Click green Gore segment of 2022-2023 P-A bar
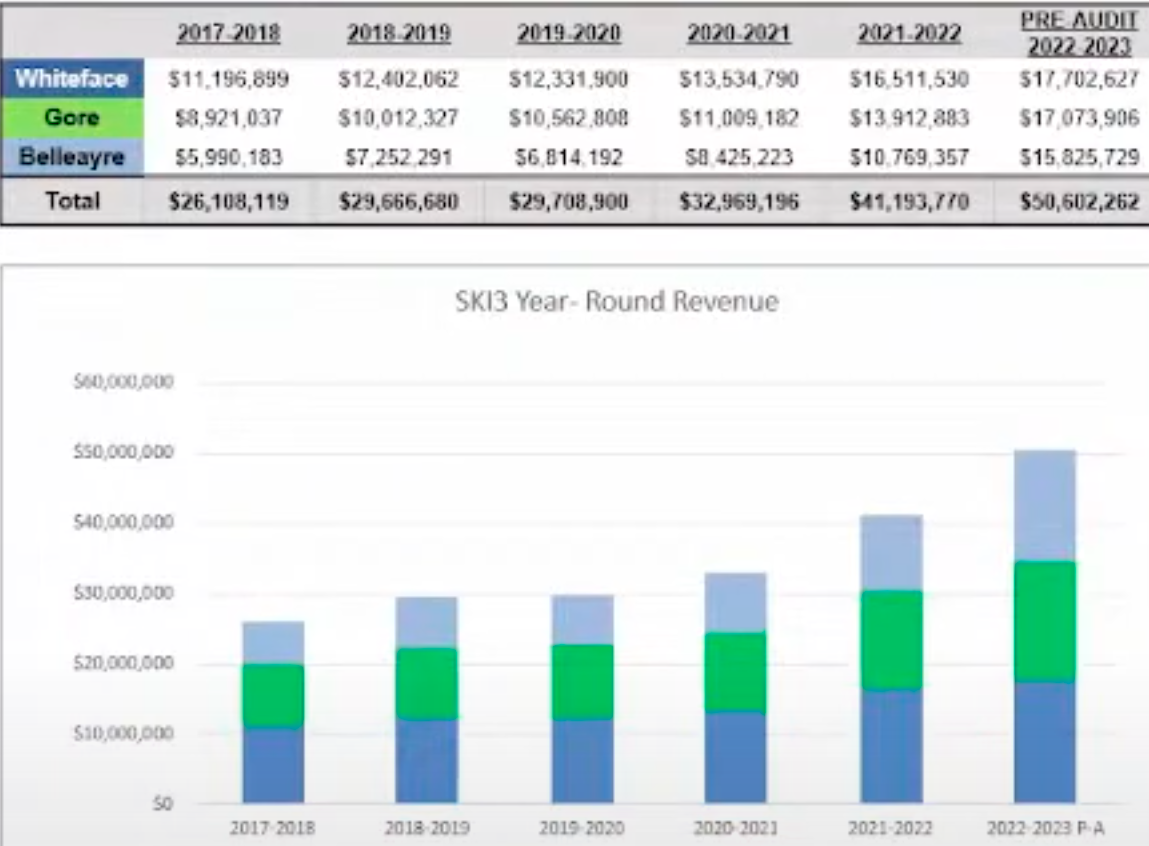Image resolution: width=1149 pixels, height=846 pixels. pos(1044,620)
